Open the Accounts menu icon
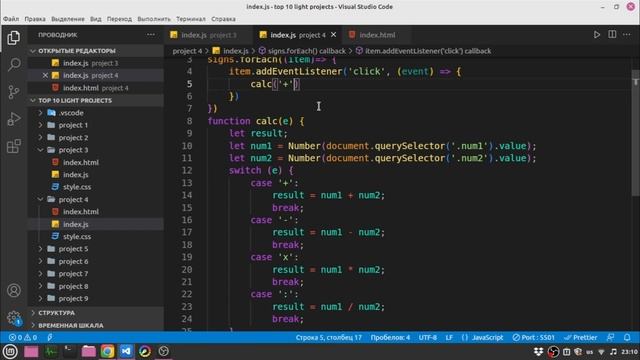 click(14, 290)
